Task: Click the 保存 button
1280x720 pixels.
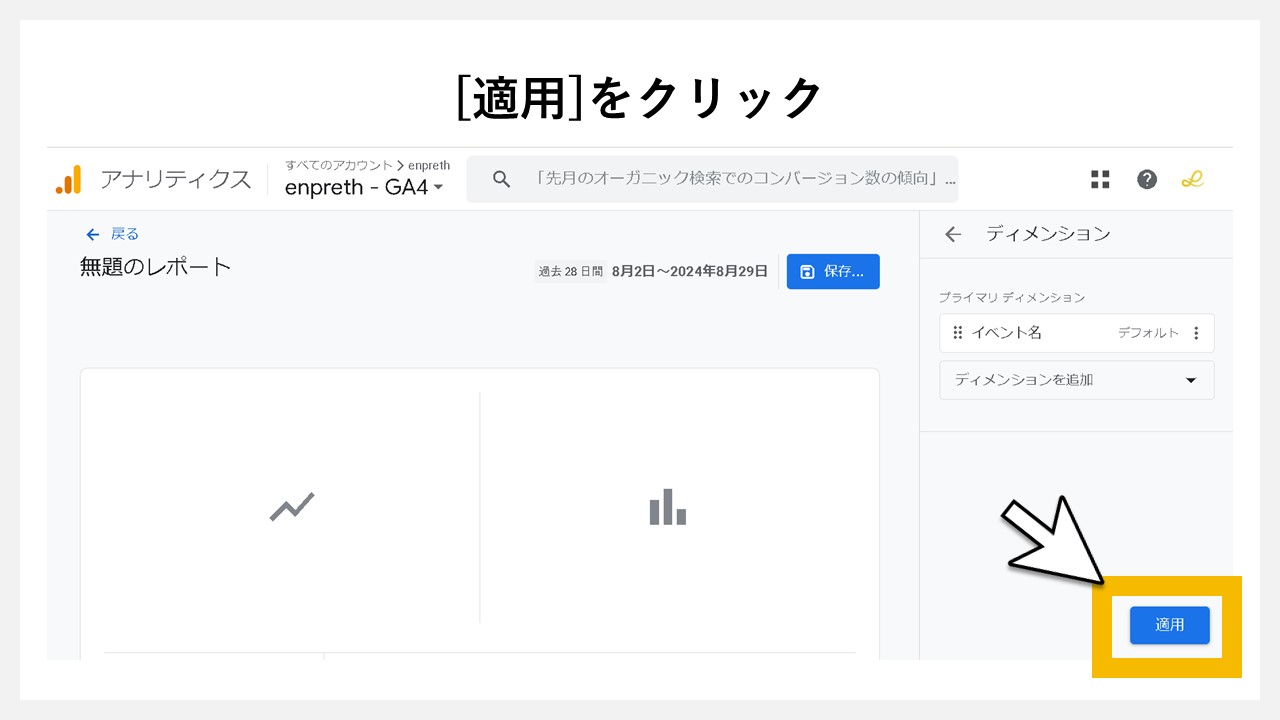Action: [x=833, y=271]
